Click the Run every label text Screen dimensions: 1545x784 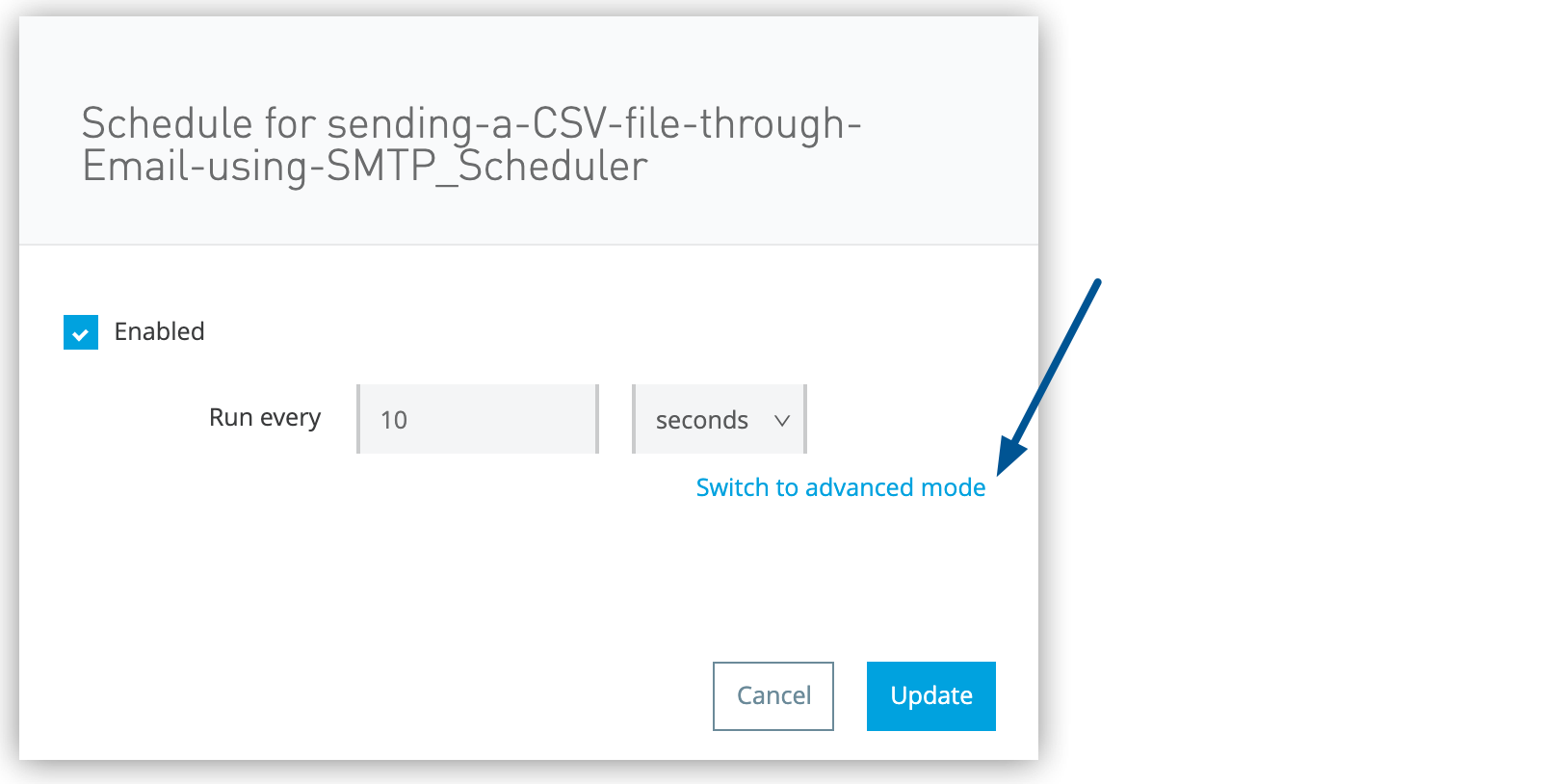pos(265,418)
